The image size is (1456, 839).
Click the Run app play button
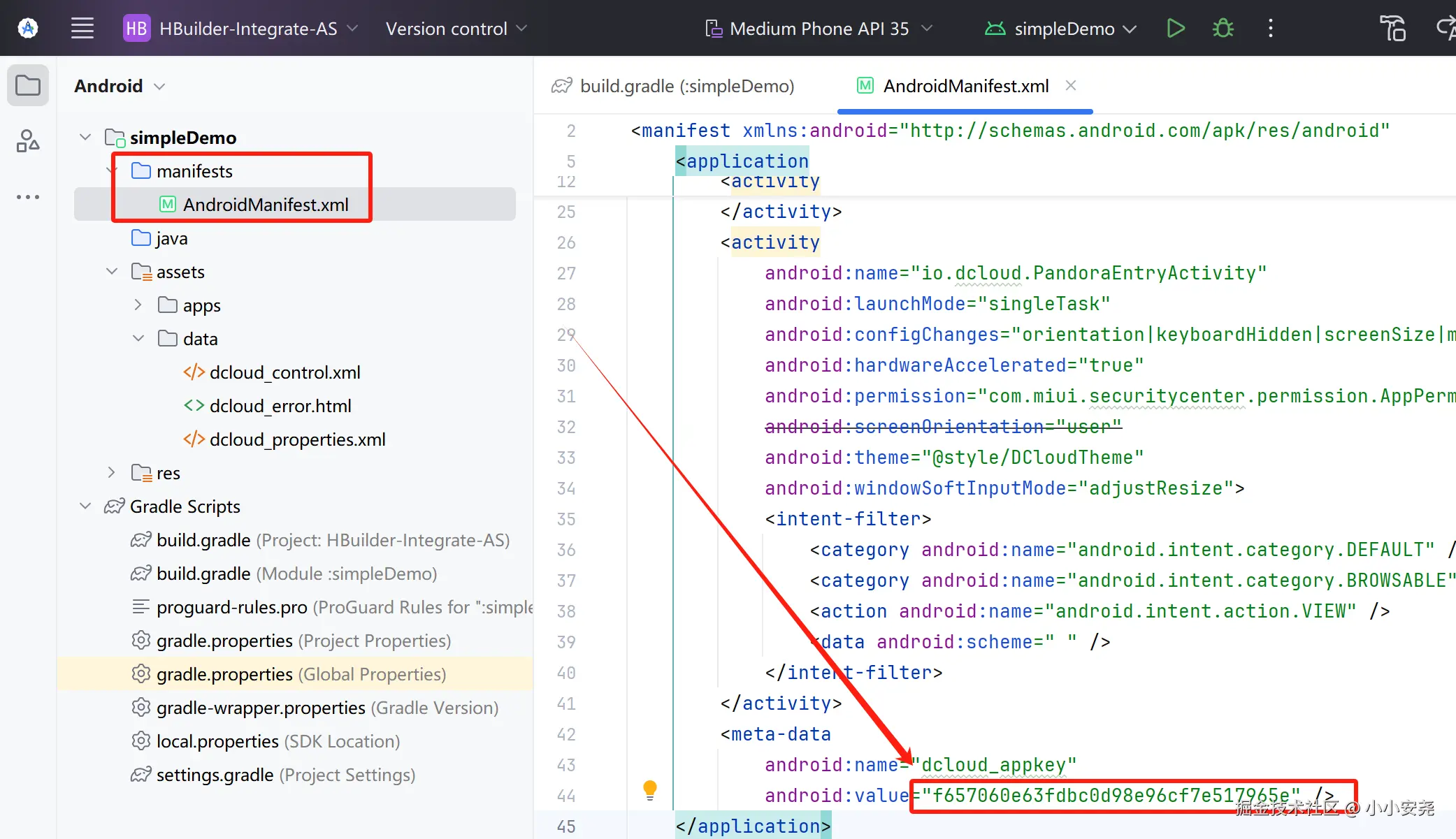pyautogui.click(x=1176, y=29)
